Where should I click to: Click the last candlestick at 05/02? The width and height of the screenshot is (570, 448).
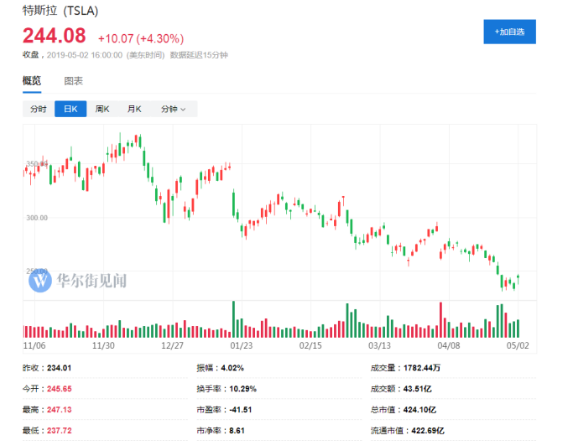518,279
